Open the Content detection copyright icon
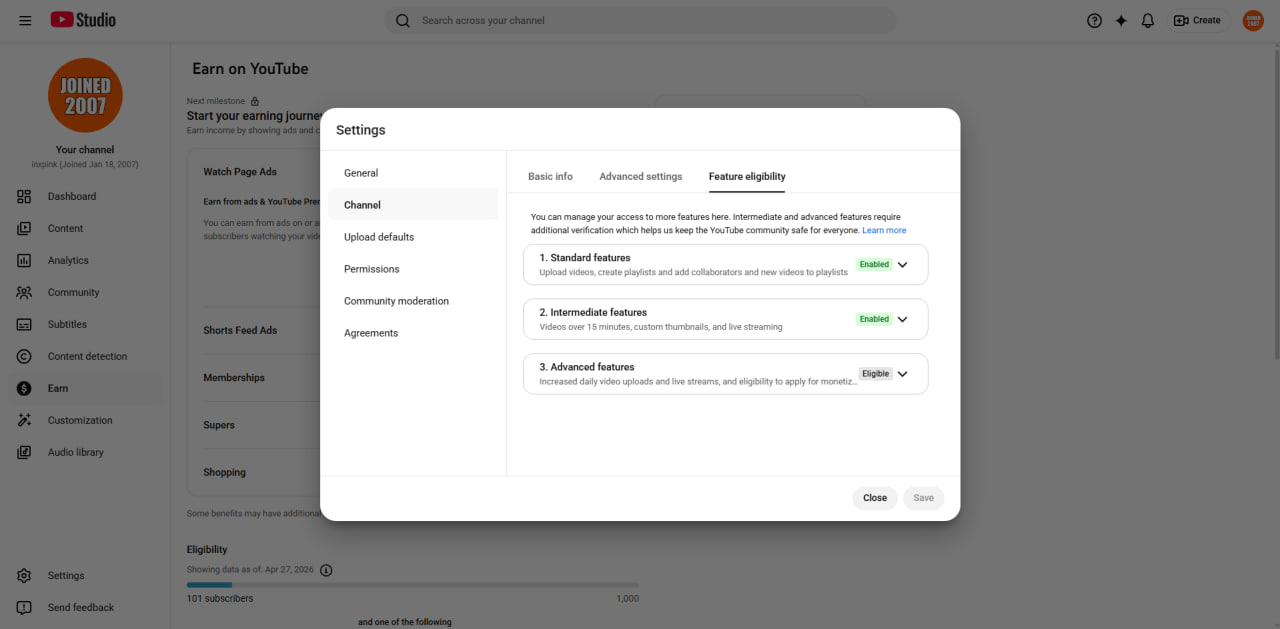This screenshot has height=629, width=1280. (x=24, y=356)
